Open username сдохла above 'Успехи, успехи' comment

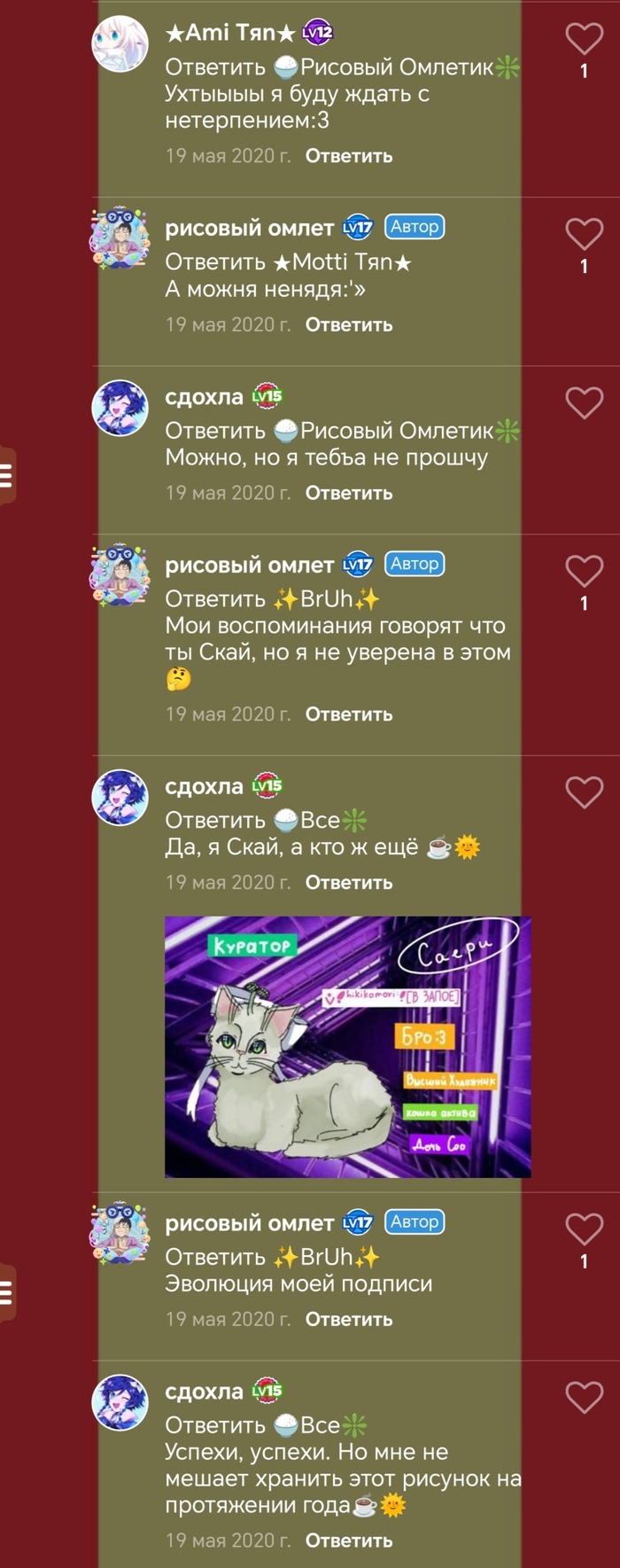pos(204,1392)
